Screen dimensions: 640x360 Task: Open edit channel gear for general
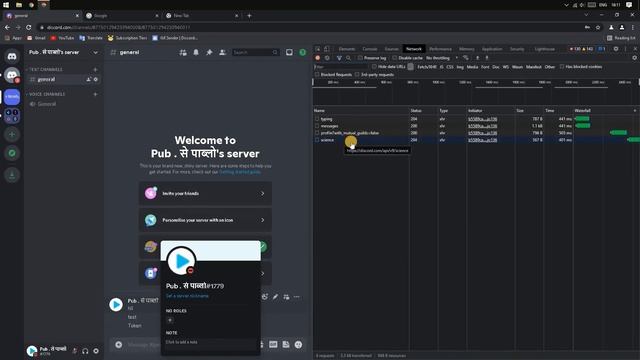96,79
